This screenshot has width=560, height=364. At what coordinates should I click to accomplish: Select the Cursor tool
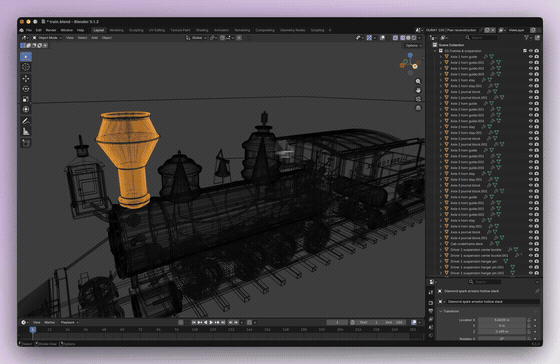coord(26,67)
